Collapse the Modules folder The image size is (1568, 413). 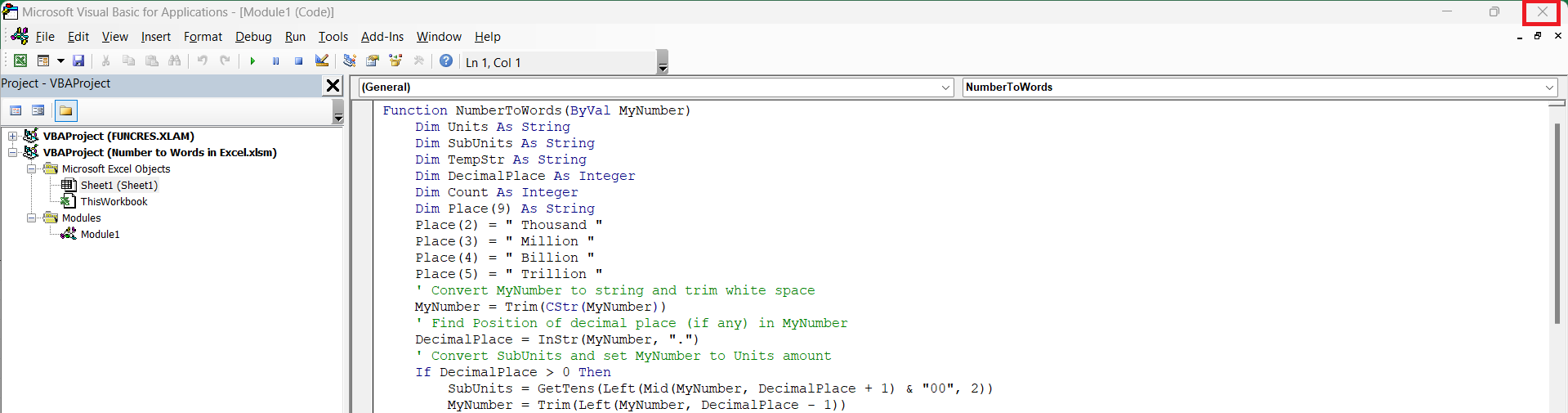click(x=31, y=218)
